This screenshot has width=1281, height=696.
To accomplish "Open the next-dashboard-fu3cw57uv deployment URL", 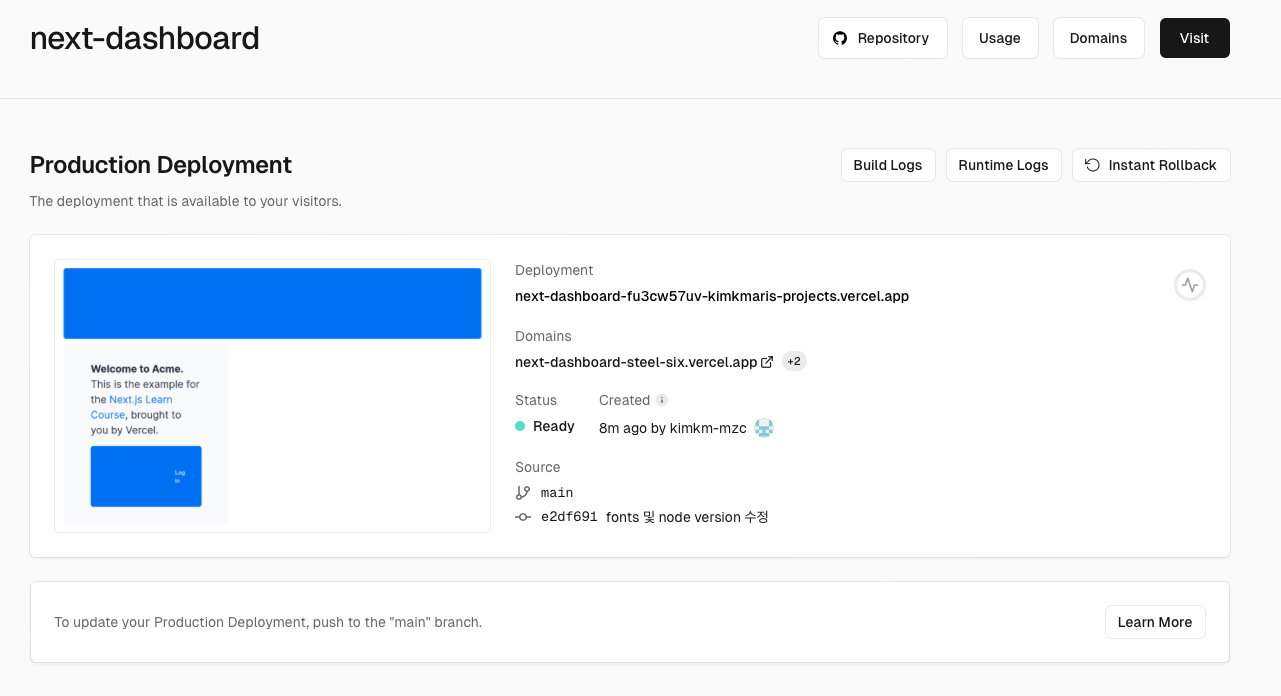I will pos(711,296).
